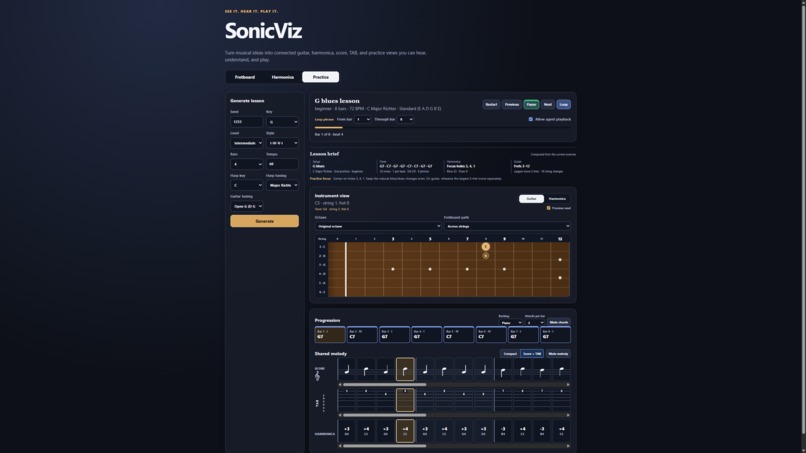Click TAB scrollbar right arrow
This screenshot has height=453, width=806.
coord(568,415)
